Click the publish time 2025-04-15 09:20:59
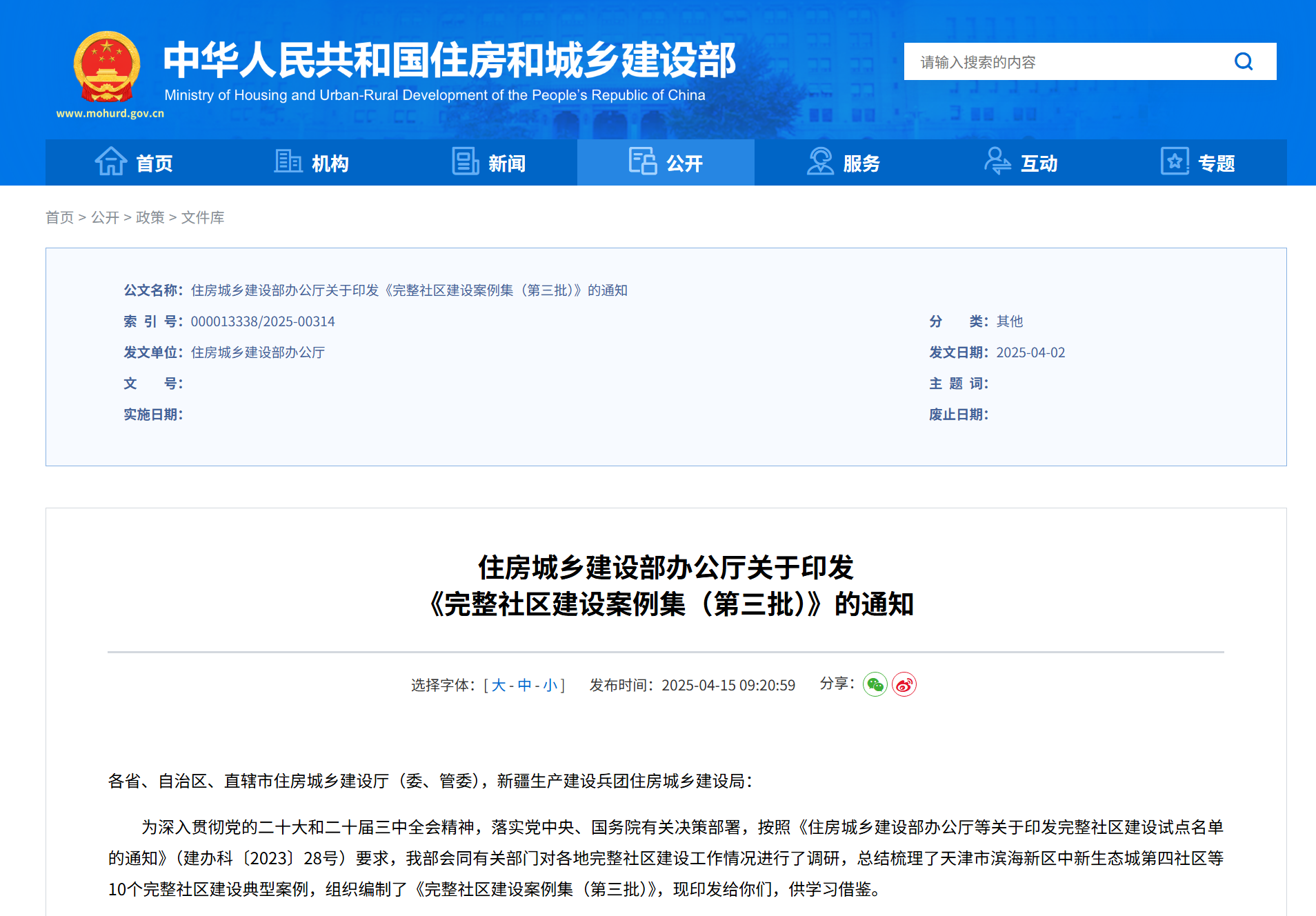This screenshot has width=1316, height=916. [x=728, y=685]
